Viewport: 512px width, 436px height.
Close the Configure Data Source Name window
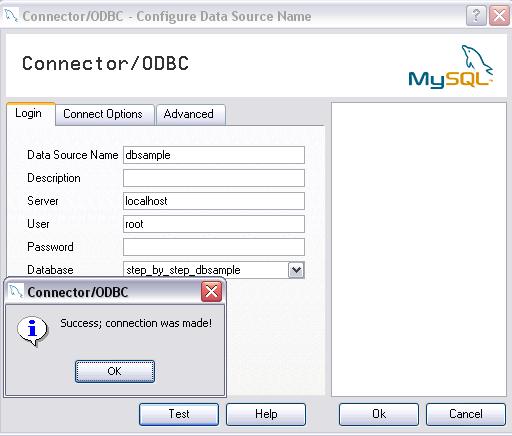(x=499, y=15)
